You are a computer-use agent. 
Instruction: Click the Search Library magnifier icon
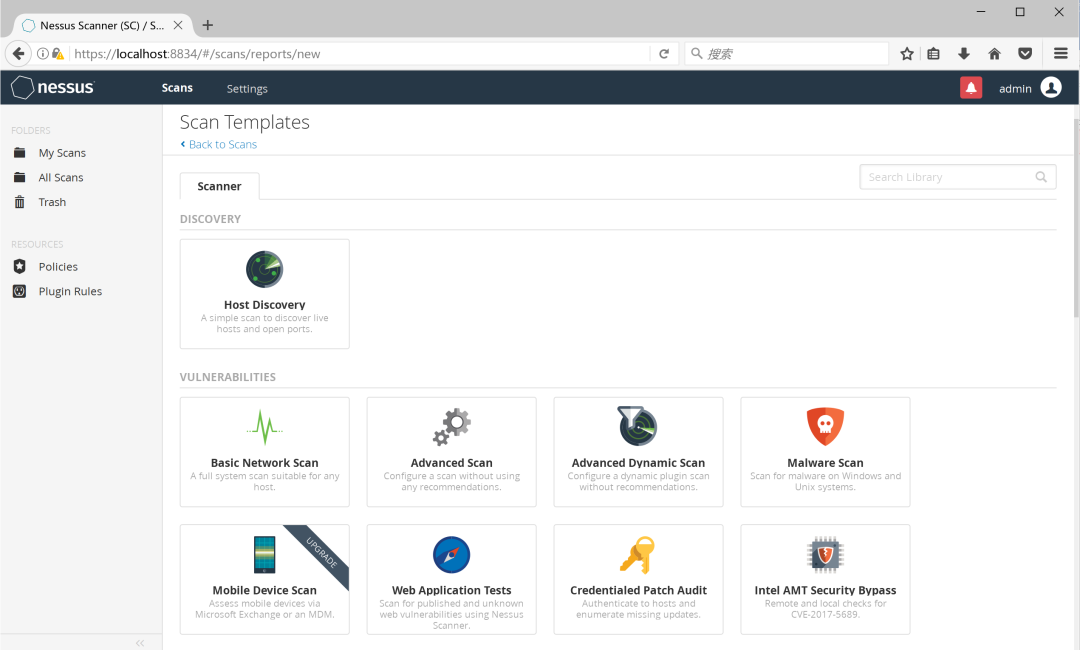coord(1041,177)
